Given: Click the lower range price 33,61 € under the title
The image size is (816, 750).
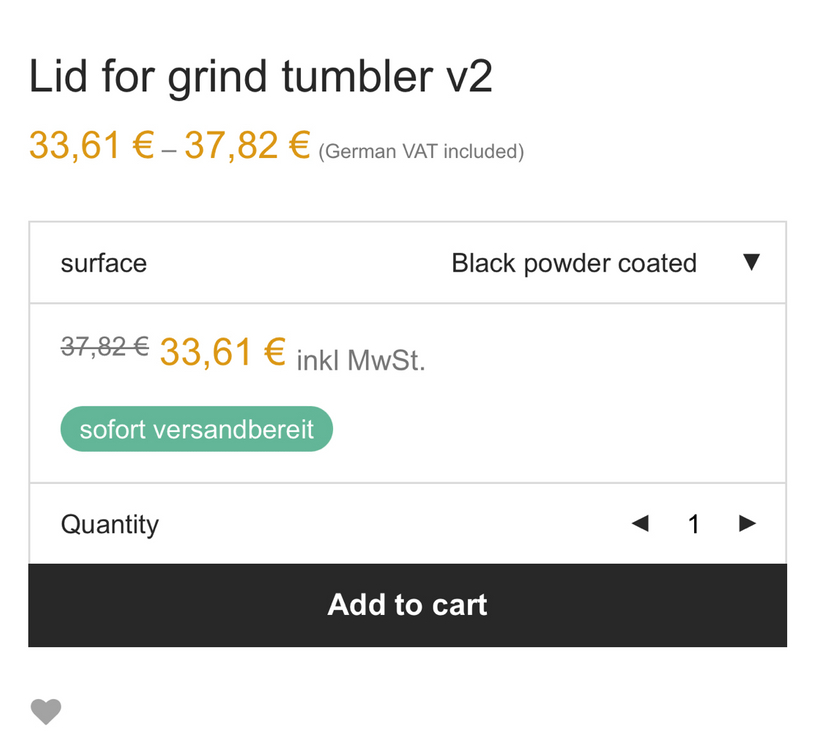Looking at the screenshot, I should [91, 146].
